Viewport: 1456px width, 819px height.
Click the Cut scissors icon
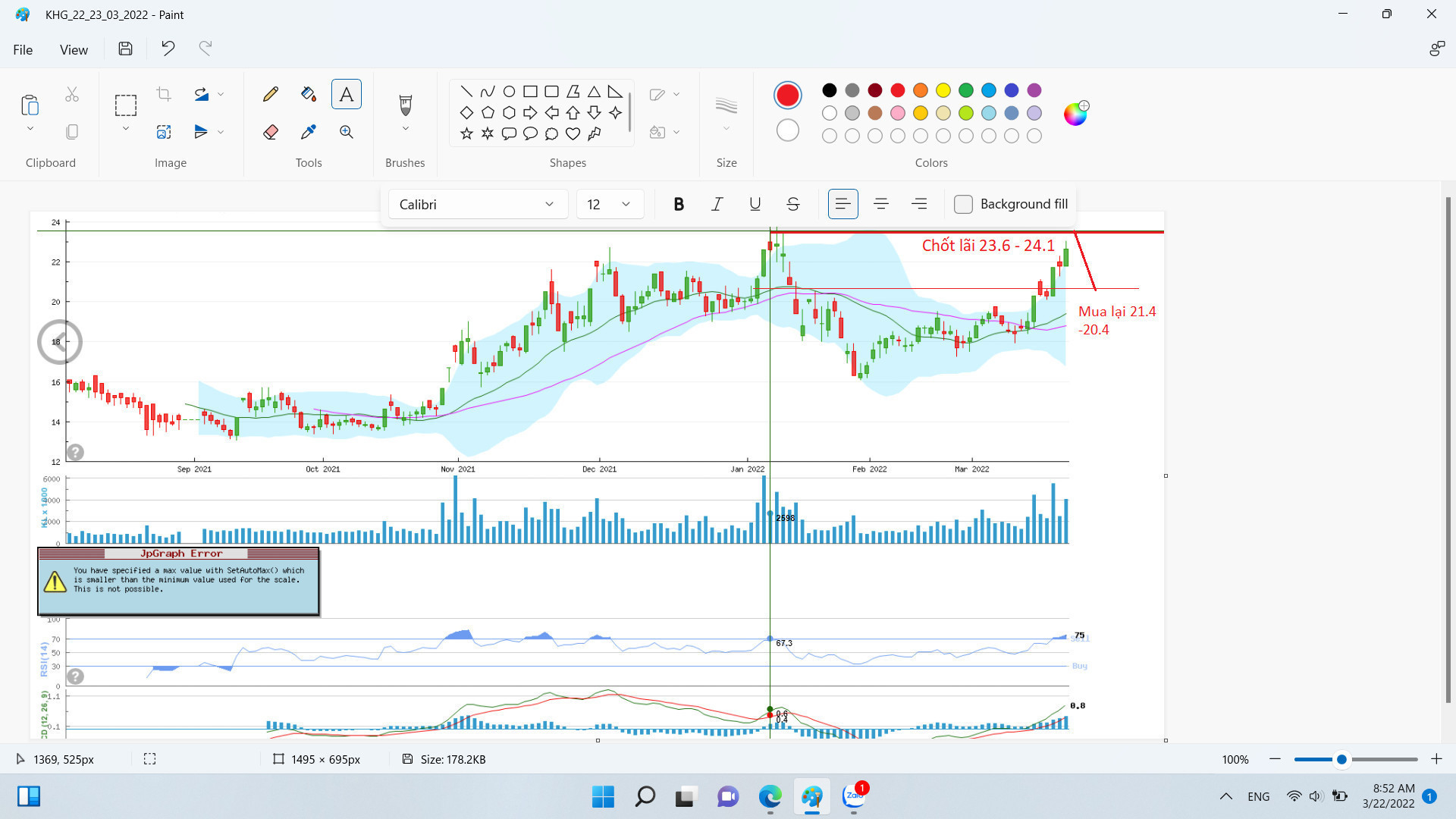72,94
